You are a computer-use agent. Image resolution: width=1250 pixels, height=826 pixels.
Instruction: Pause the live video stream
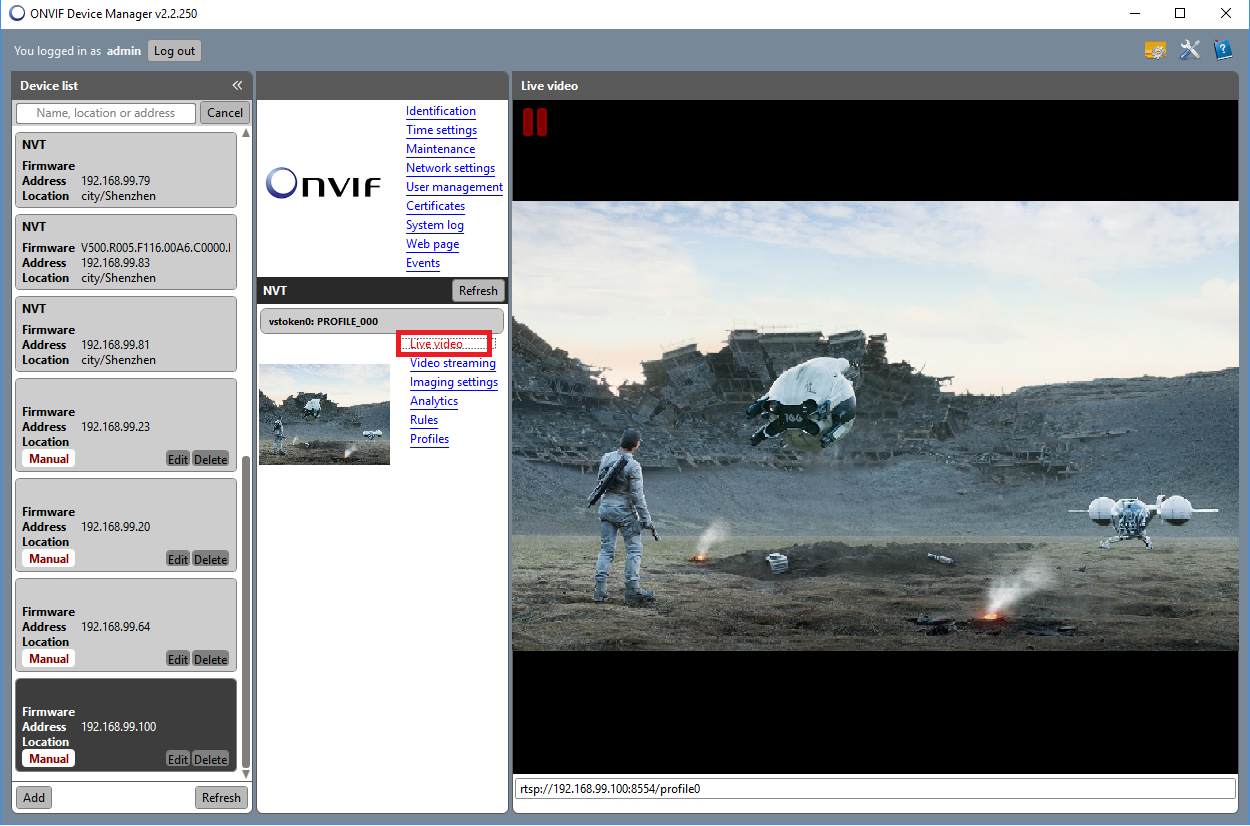pyautogui.click(x=535, y=122)
